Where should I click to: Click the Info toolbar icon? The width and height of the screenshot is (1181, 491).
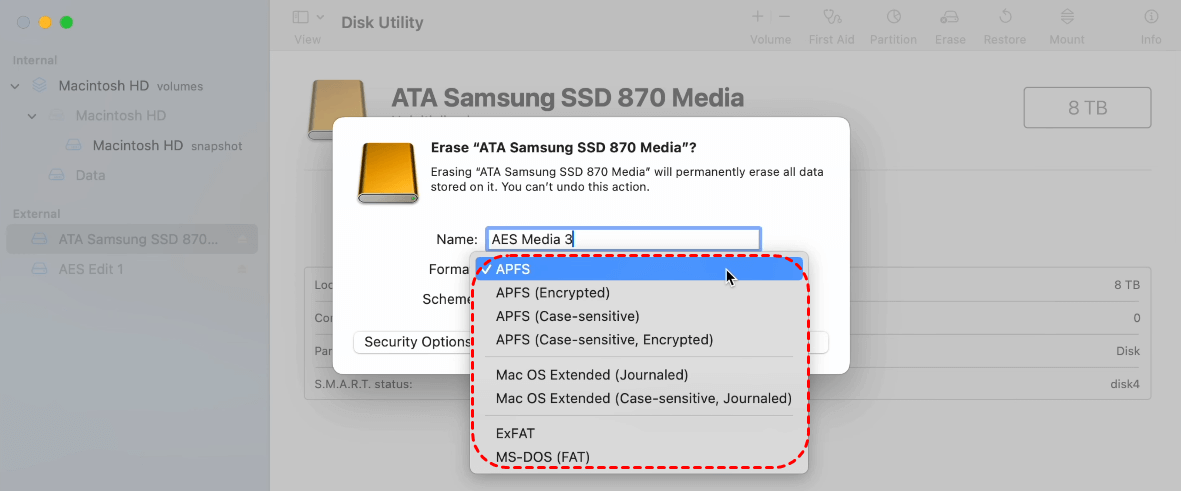pos(1151,17)
